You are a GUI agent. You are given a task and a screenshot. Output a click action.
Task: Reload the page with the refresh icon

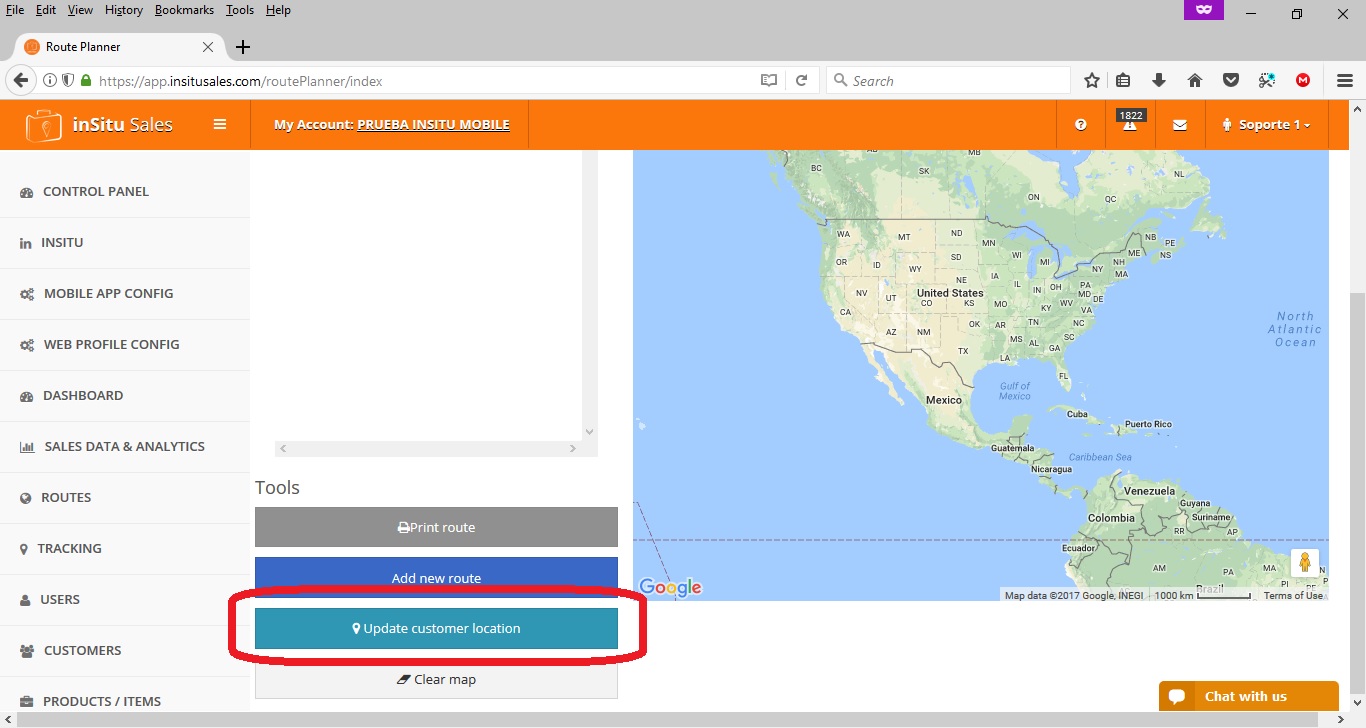tap(801, 81)
